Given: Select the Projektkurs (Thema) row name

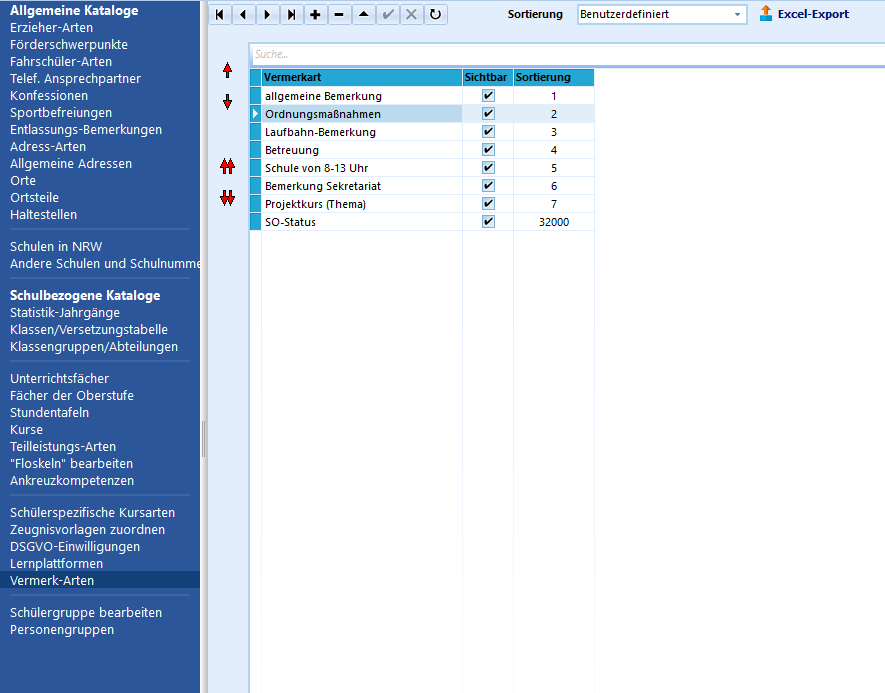Looking at the screenshot, I should coord(315,204).
